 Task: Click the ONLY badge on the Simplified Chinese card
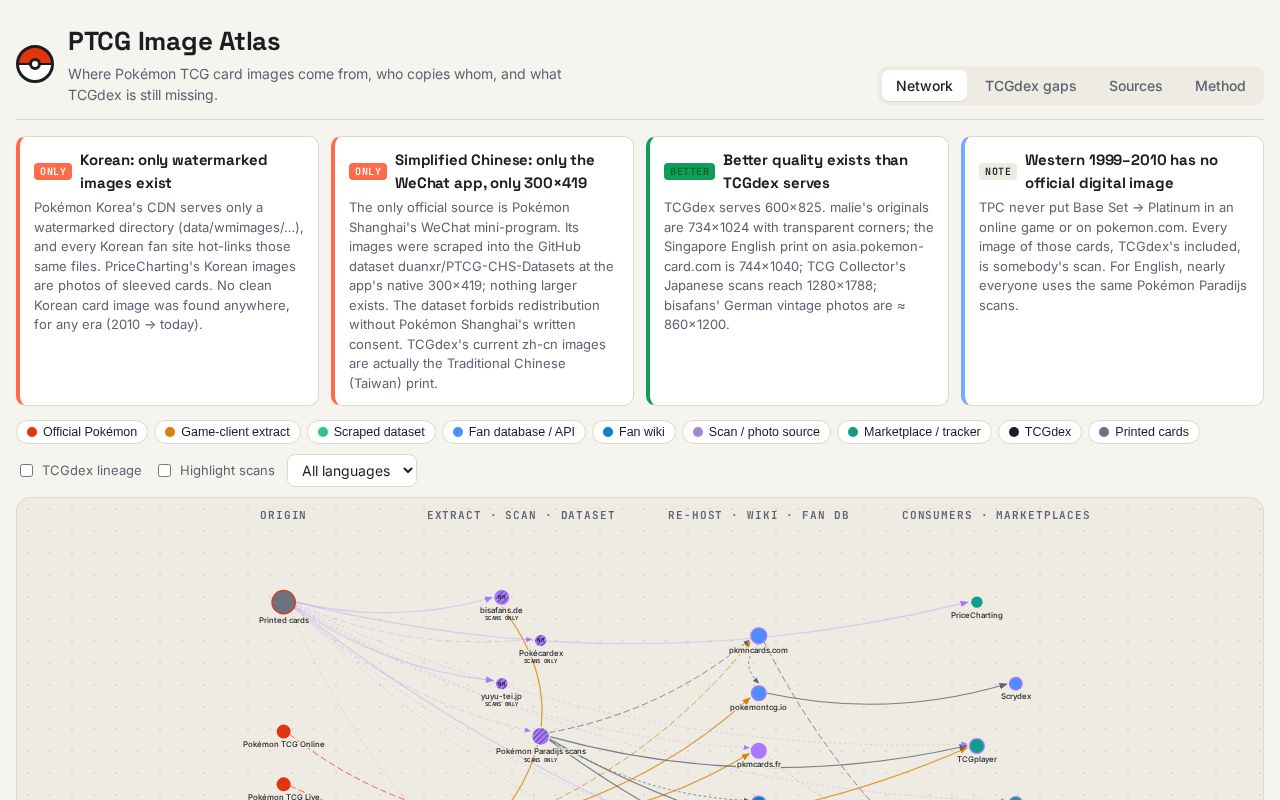[368, 171]
